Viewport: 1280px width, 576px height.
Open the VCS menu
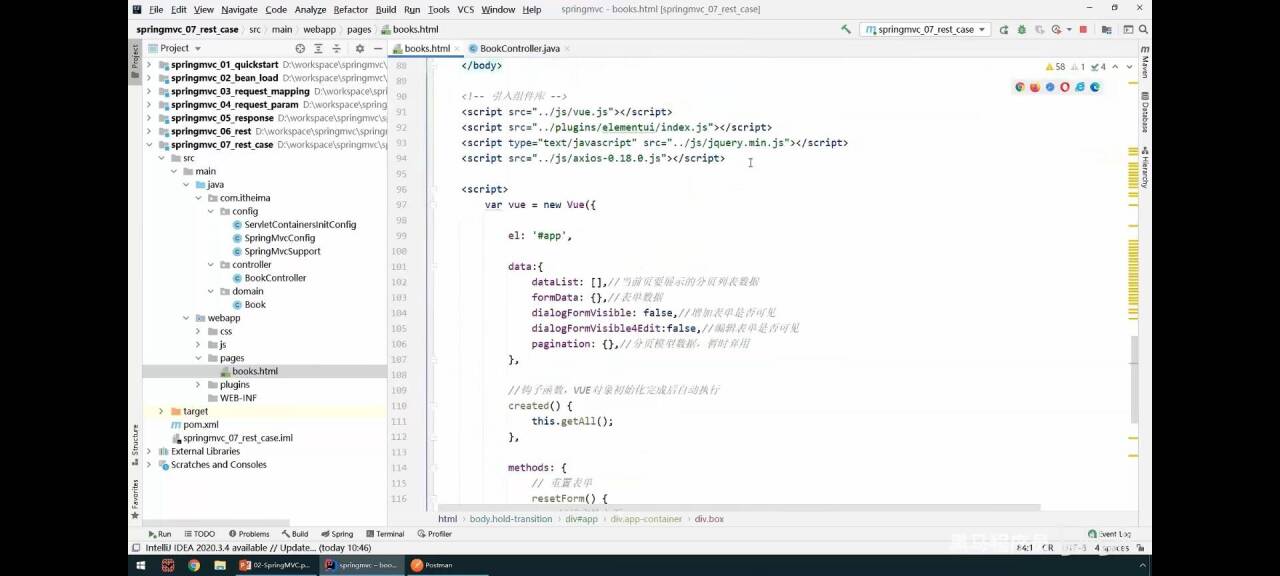coord(465,9)
